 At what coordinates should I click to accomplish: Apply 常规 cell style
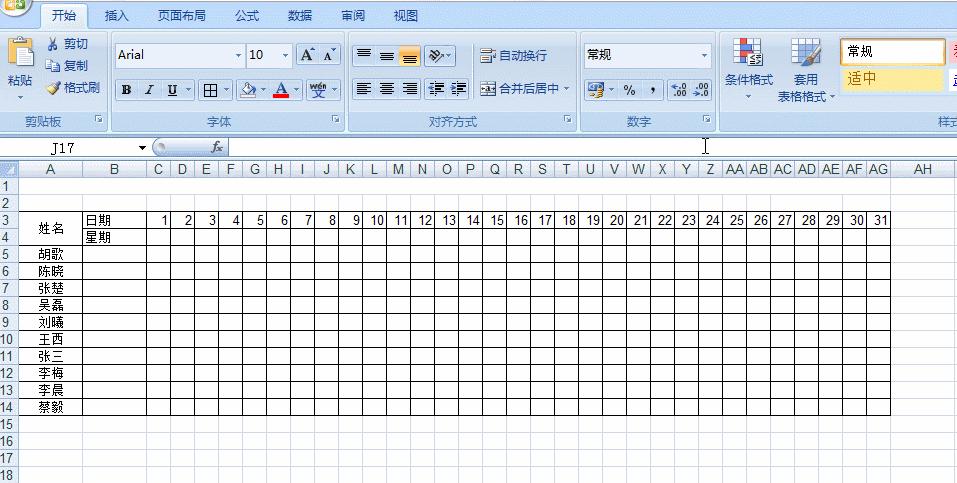892,53
